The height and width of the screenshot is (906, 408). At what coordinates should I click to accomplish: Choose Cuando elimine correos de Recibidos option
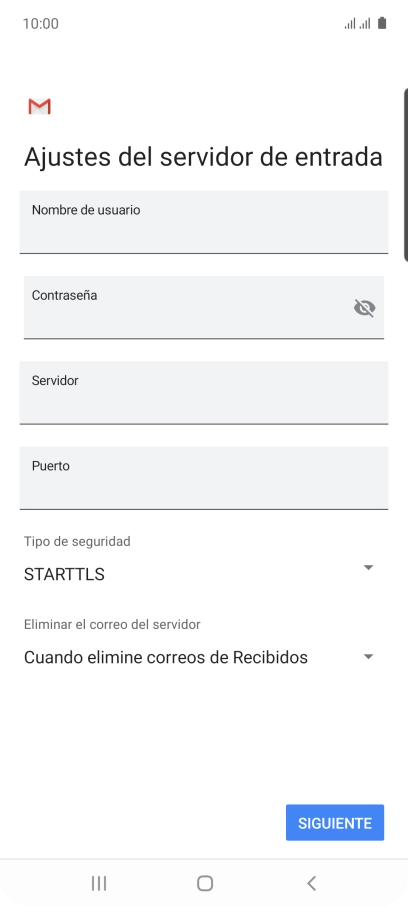[x=166, y=658]
